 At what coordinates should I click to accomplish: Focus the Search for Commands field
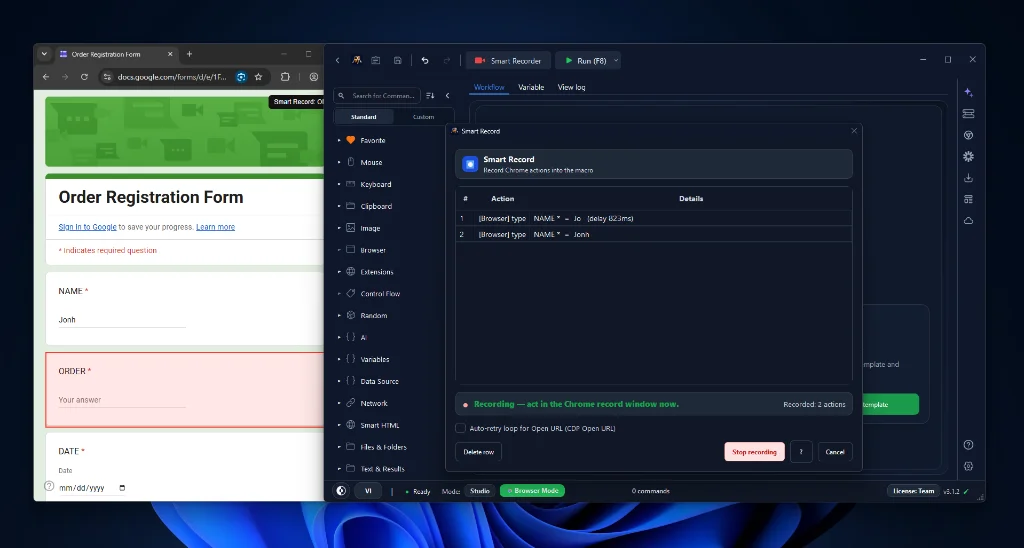(x=377, y=95)
